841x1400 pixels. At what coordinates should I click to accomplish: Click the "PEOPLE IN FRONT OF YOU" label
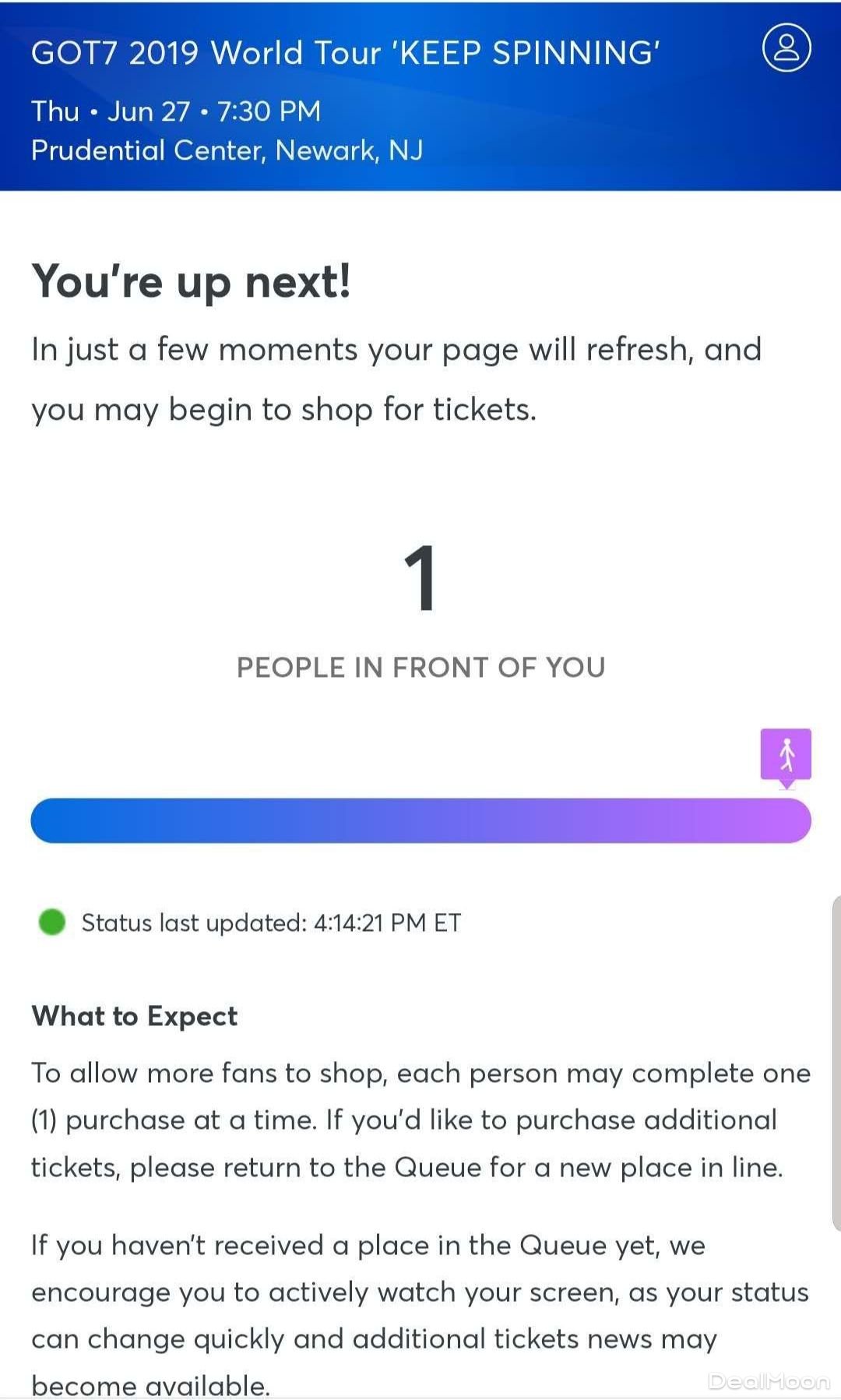[420, 668]
